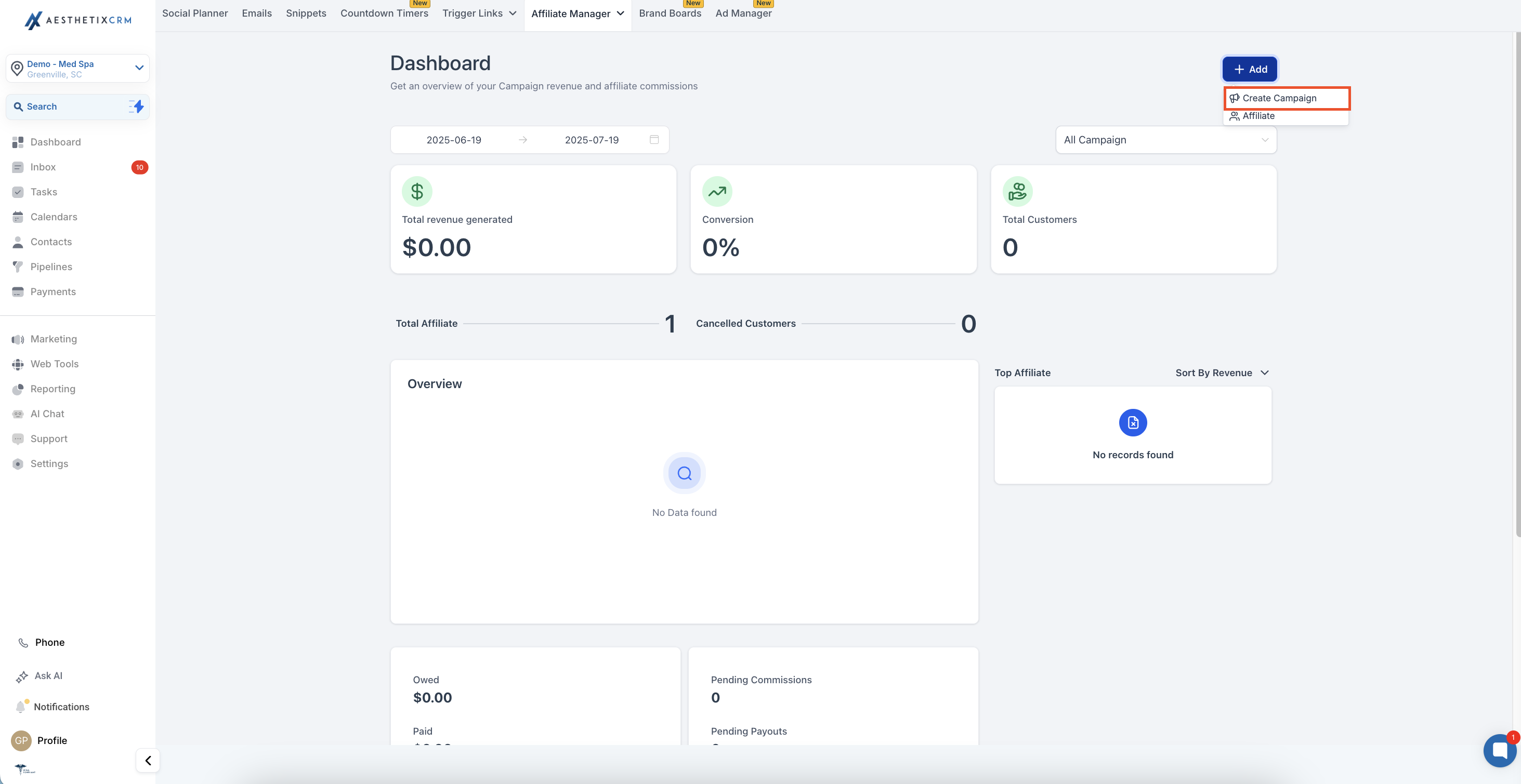The image size is (1521, 784).
Task: Switch to Social Planner tab
Action: click(x=195, y=14)
